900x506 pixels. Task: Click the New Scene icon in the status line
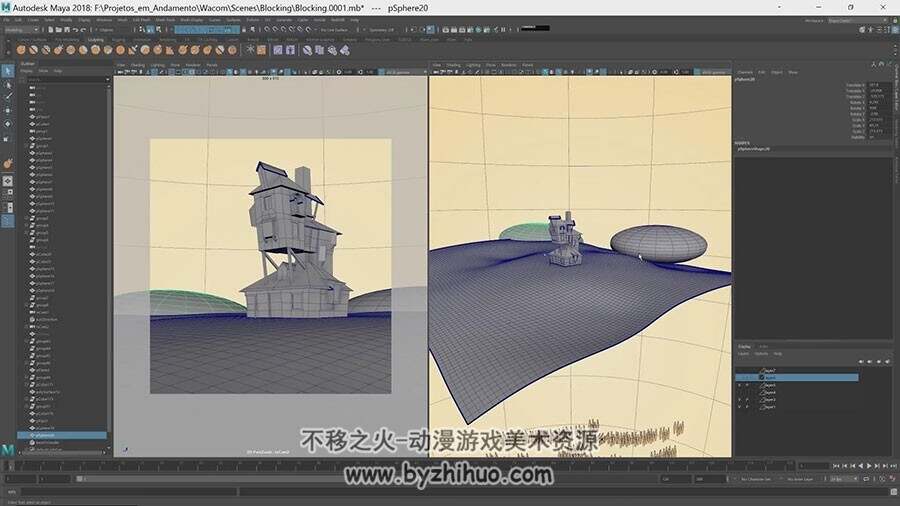[51, 30]
